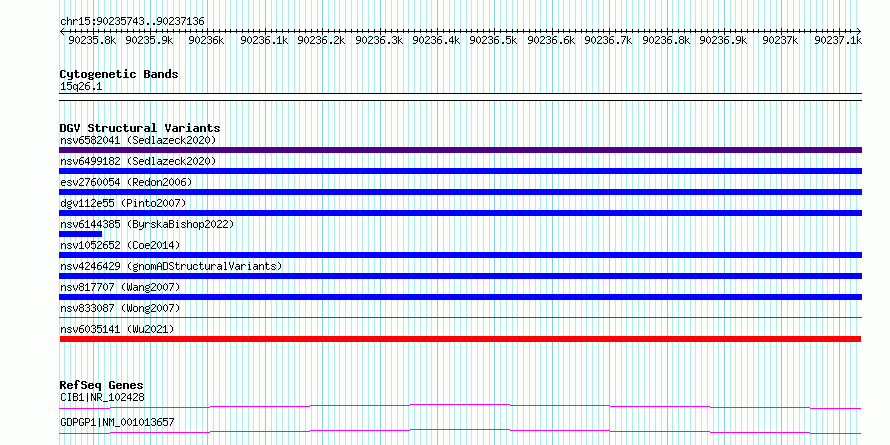
Task: Open the nsv6499182 (Sedlazeck2020) variant label
Action: pyautogui.click(x=138, y=161)
